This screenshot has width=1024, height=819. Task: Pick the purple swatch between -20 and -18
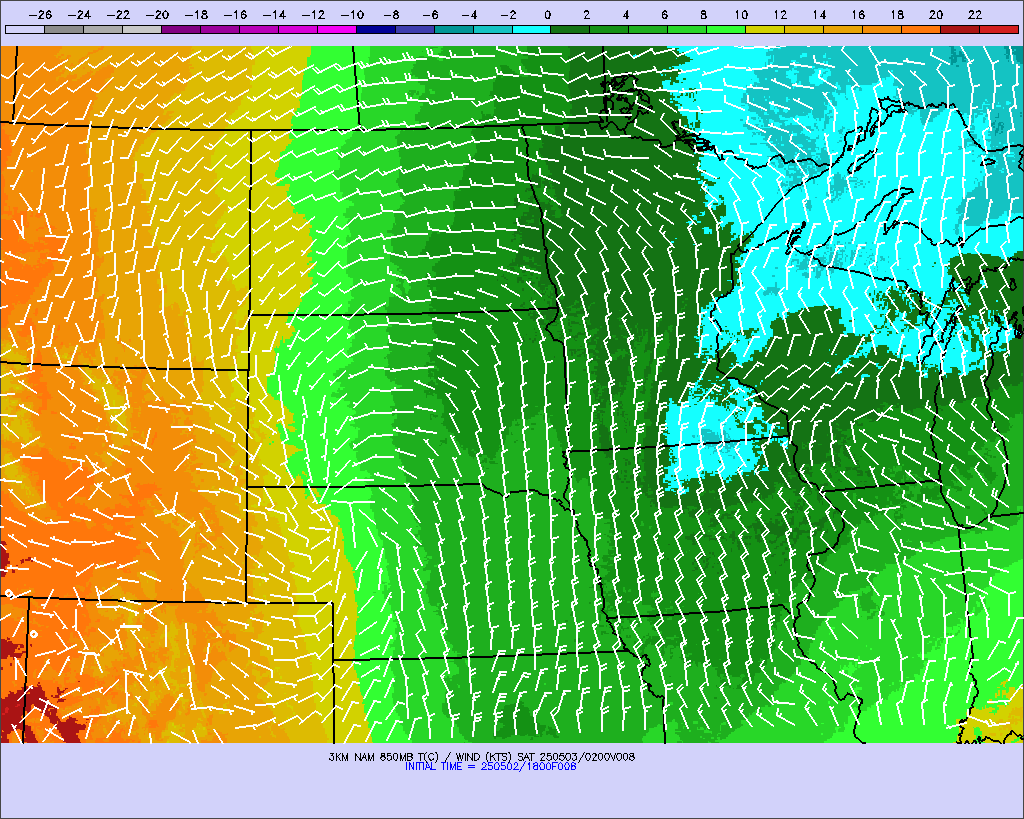pyautogui.click(x=181, y=29)
